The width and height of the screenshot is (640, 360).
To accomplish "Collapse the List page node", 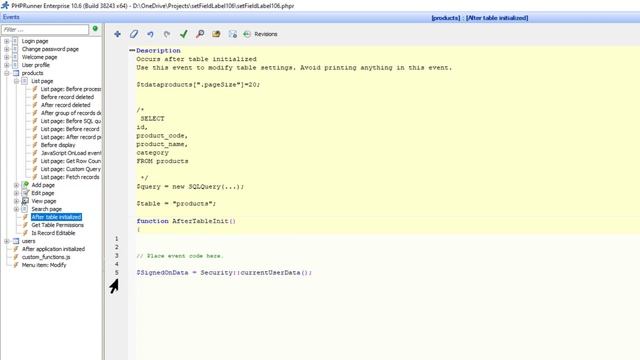I will click(x=16, y=81).
